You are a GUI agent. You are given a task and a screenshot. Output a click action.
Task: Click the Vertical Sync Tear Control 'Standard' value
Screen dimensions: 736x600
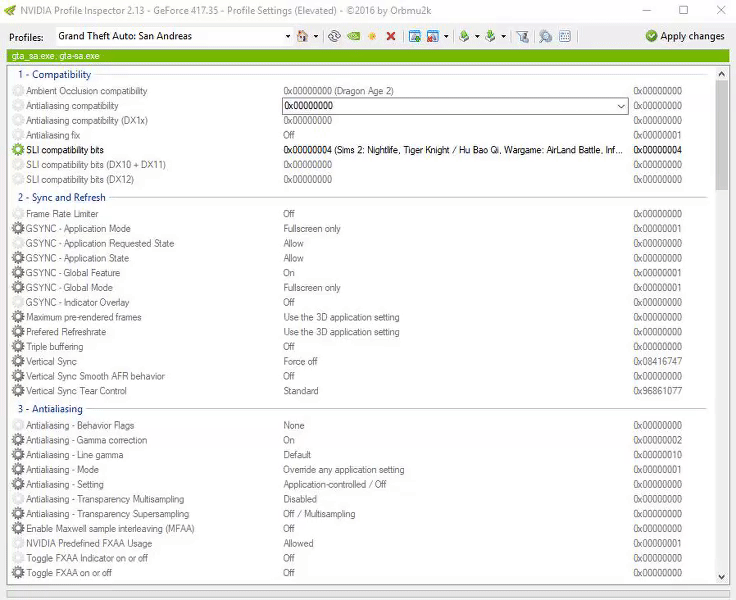click(x=301, y=391)
